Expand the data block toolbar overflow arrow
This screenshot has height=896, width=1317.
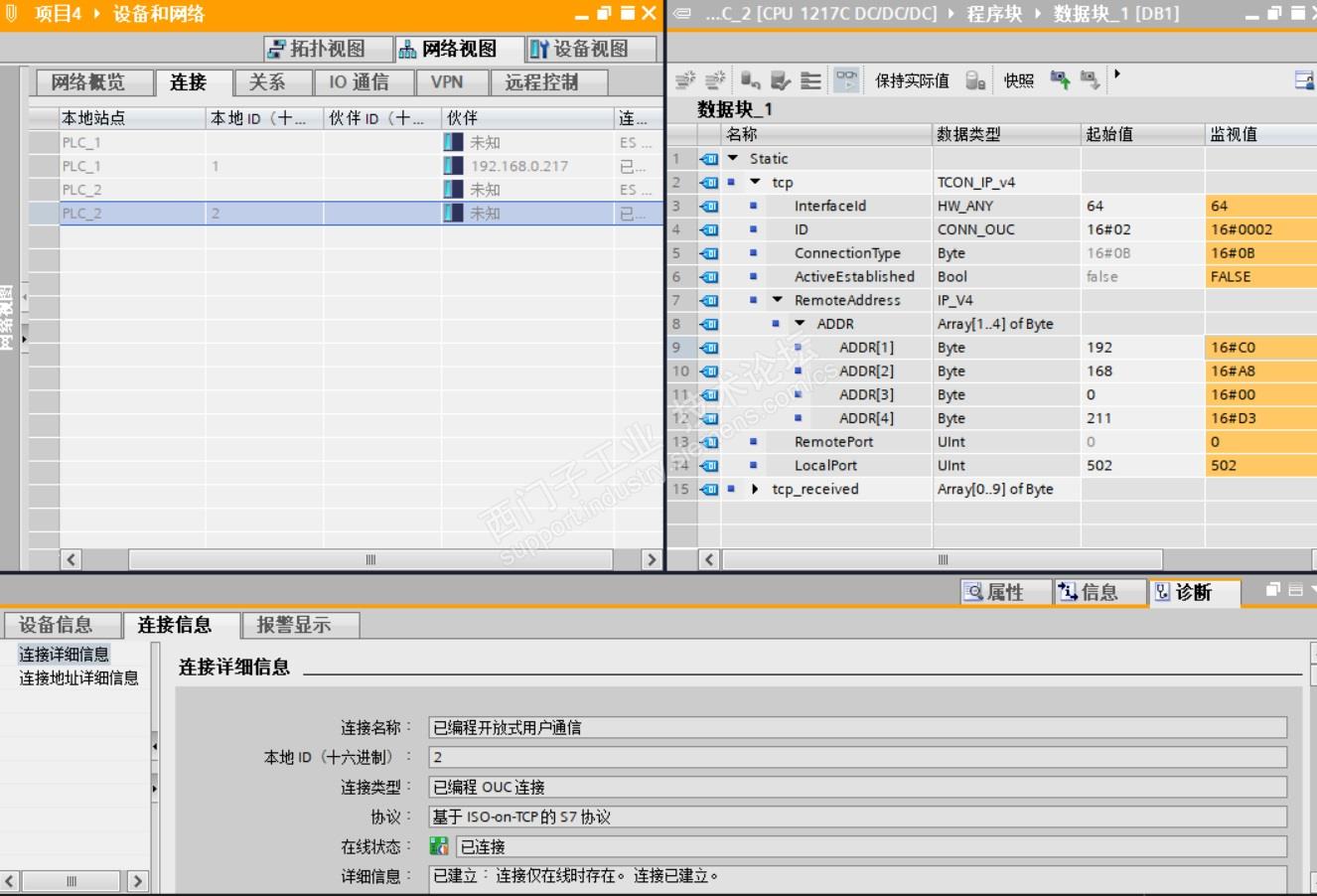[x=1117, y=75]
